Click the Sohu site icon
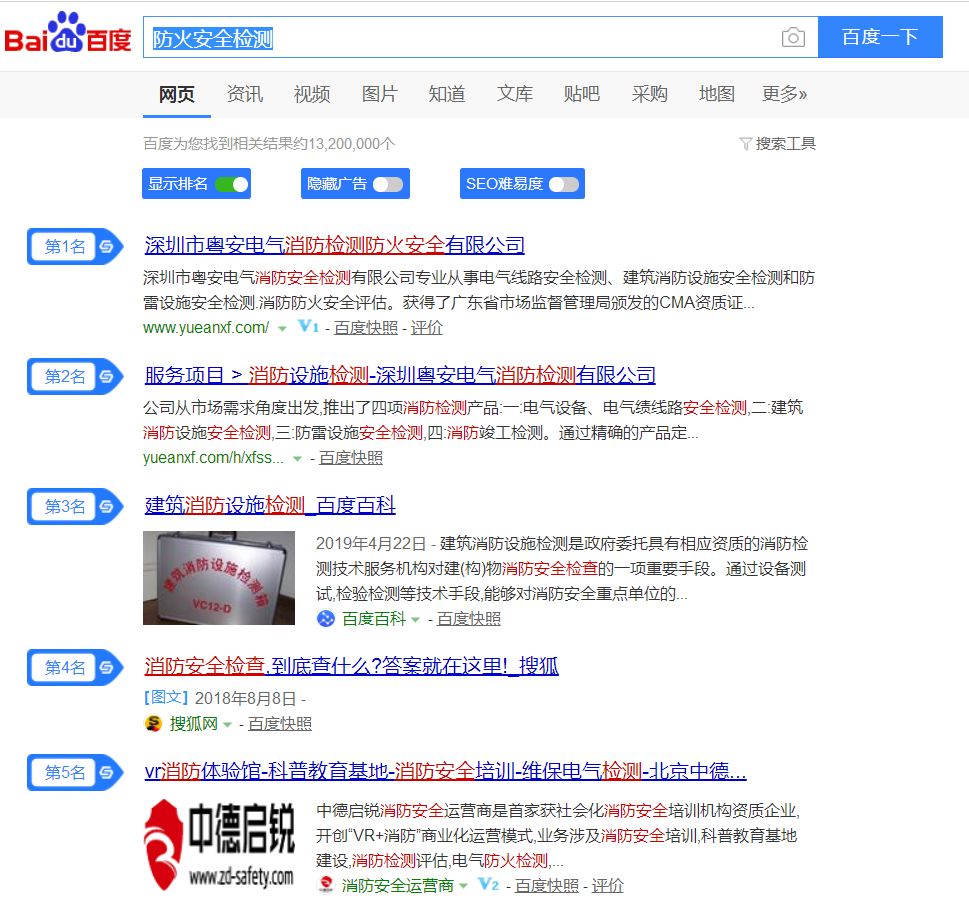Image resolution: width=969 pixels, height=901 pixels. point(153,724)
